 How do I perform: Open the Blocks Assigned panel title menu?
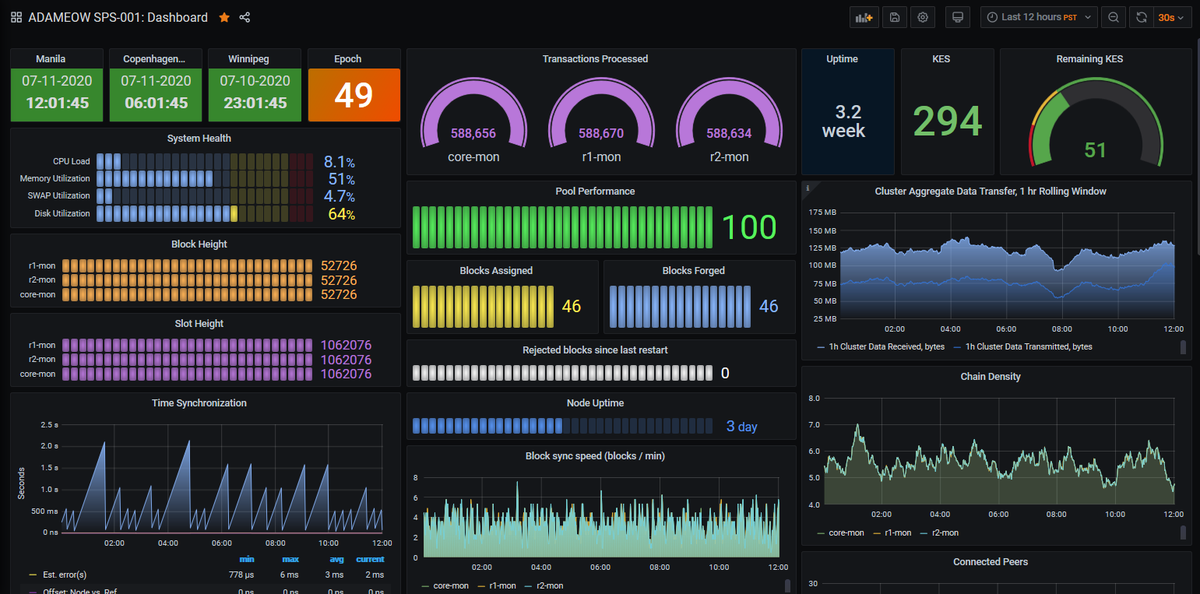(x=496, y=271)
